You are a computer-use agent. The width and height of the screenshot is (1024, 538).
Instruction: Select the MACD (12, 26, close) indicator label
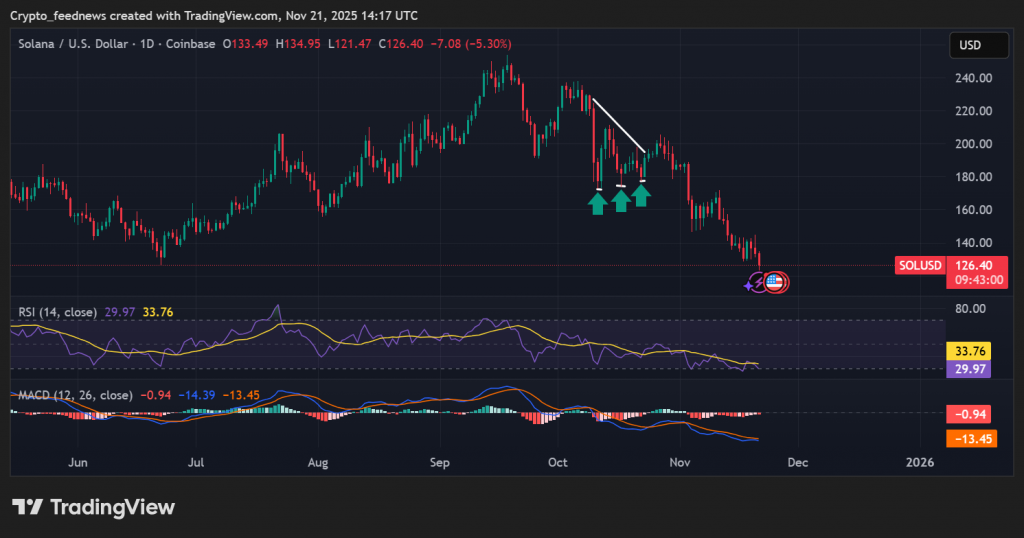pyautogui.click(x=75, y=395)
